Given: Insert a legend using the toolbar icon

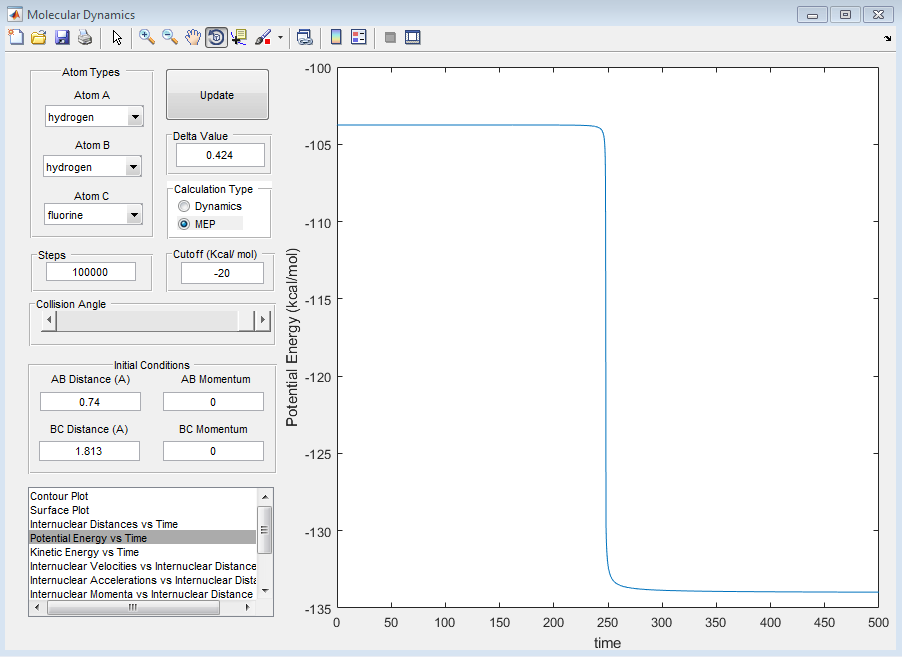Looking at the screenshot, I should tap(359, 37).
